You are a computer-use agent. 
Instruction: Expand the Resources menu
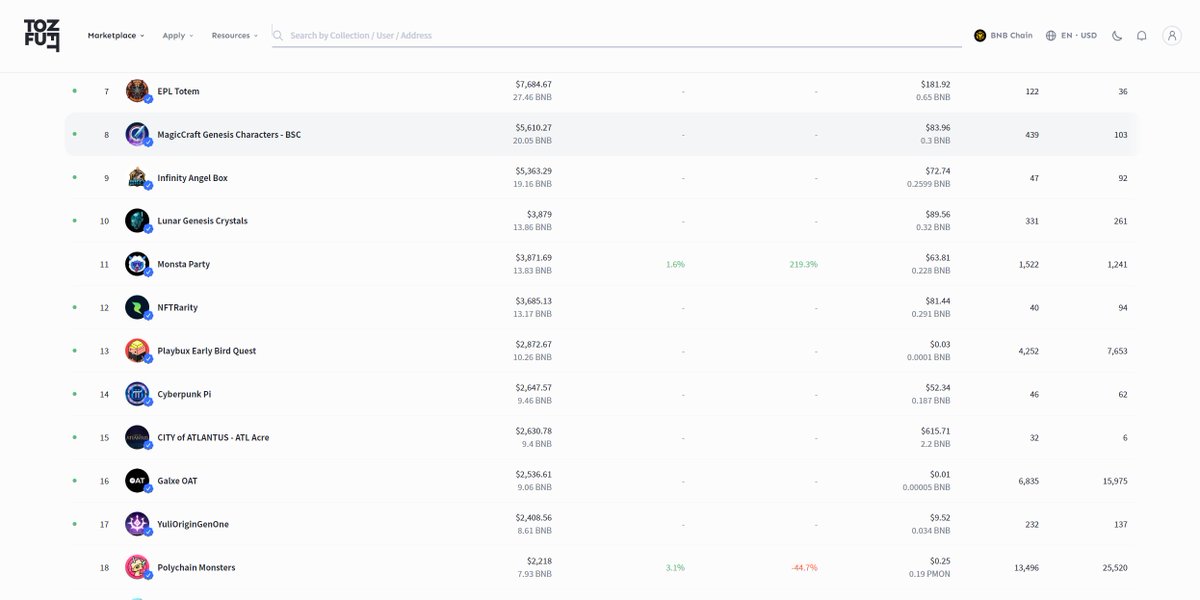pyautogui.click(x=235, y=35)
